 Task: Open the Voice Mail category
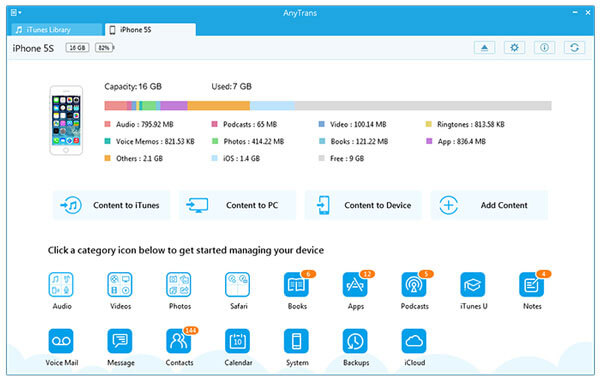coord(61,341)
